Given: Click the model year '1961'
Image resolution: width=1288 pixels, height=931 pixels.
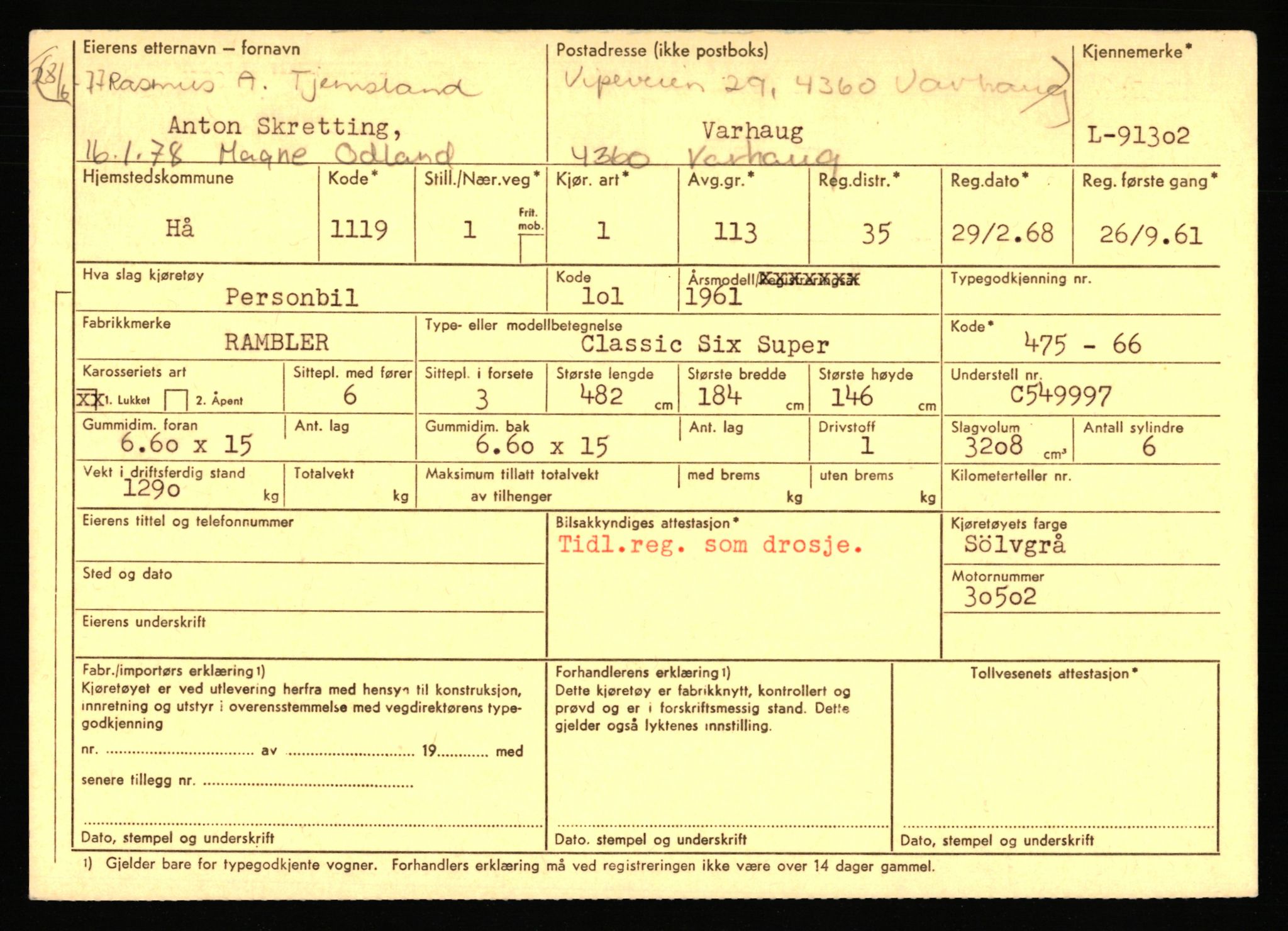Looking at the screenshot, I should click(x=713, y=296).
